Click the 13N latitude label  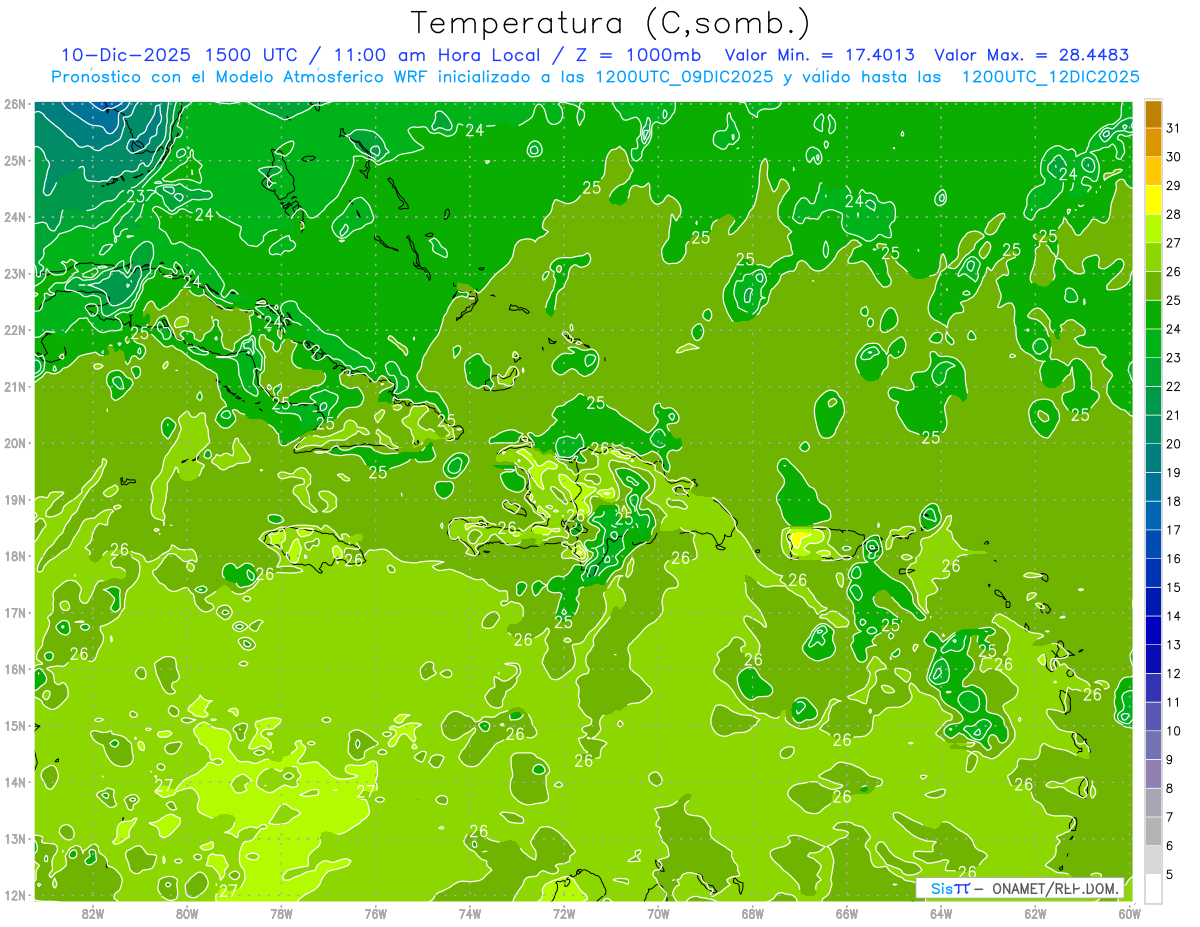tap(14, 838)
